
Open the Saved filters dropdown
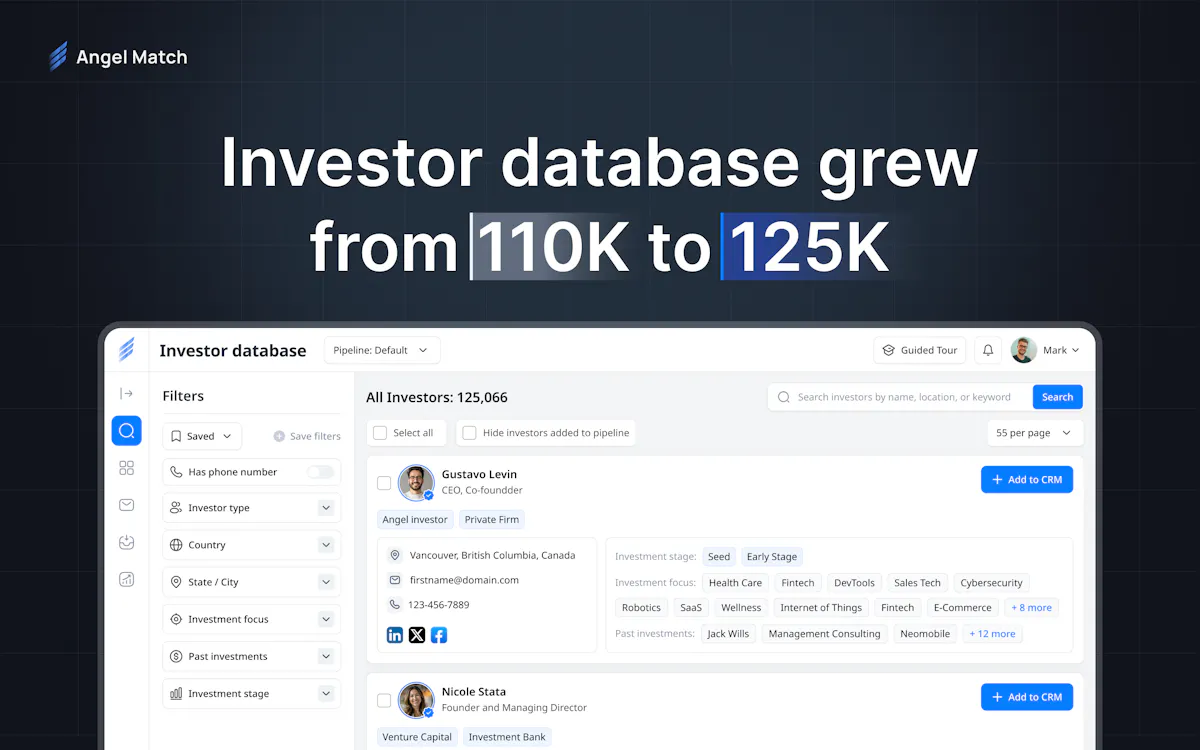tap(201, 436)
